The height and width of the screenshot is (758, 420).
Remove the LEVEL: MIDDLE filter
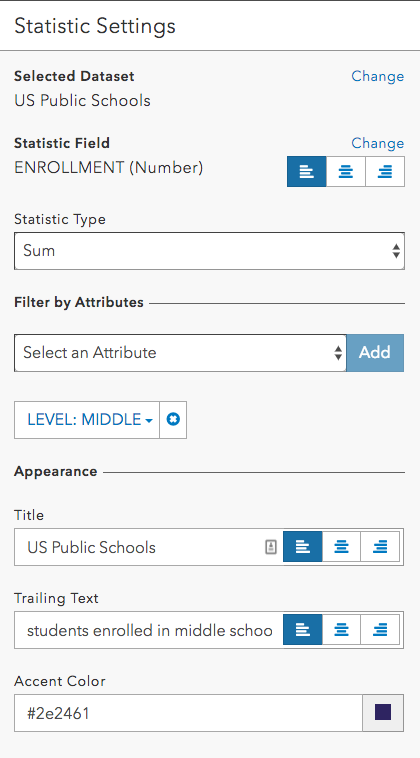coord(173,420)
